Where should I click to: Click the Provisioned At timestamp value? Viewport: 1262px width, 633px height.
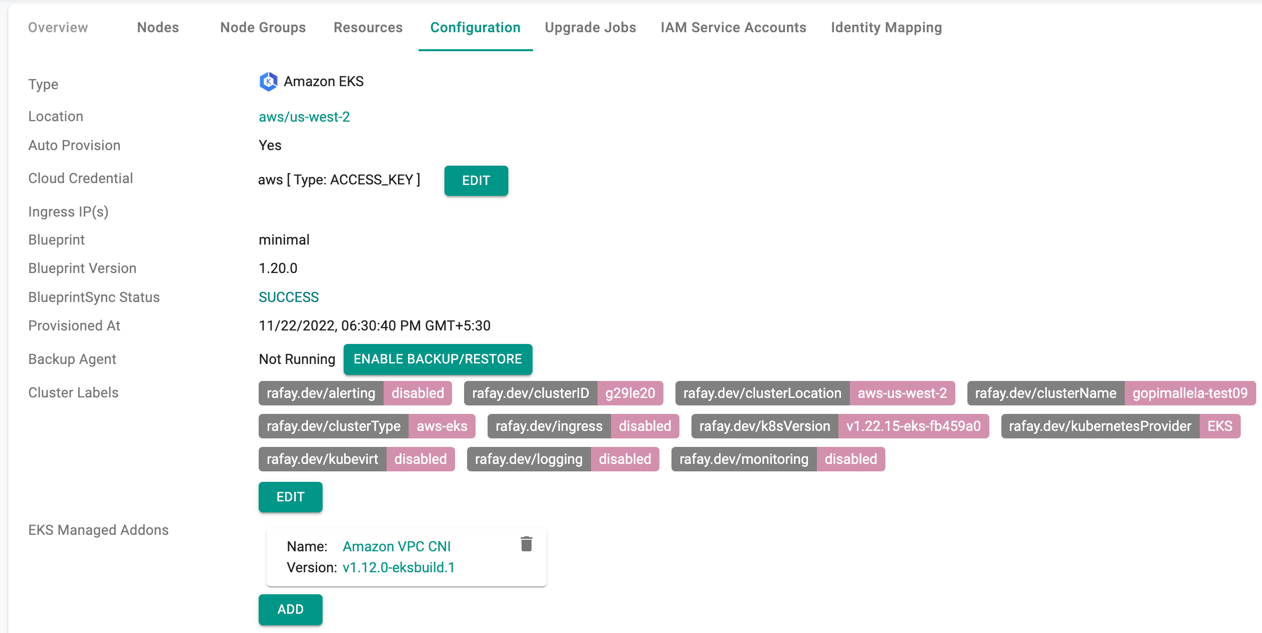[x=374, y=326]
